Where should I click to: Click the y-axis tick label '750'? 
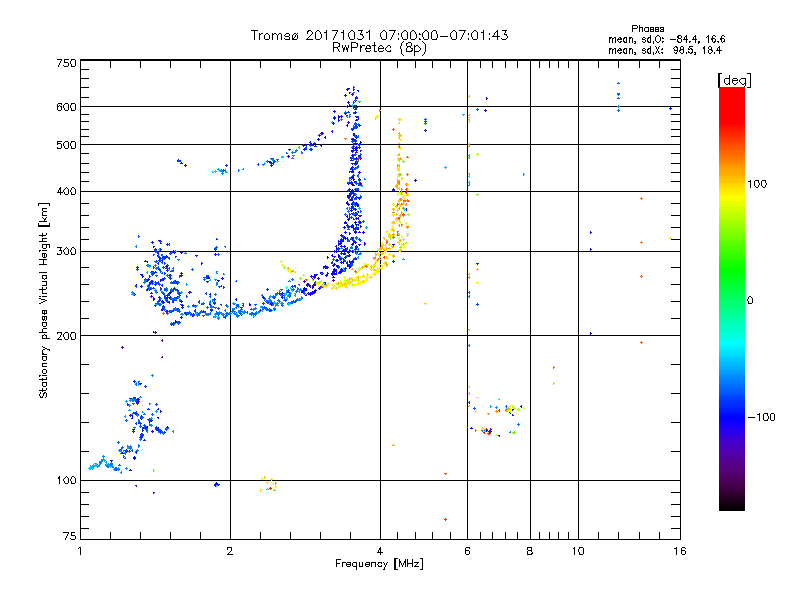tap(66, 63)
